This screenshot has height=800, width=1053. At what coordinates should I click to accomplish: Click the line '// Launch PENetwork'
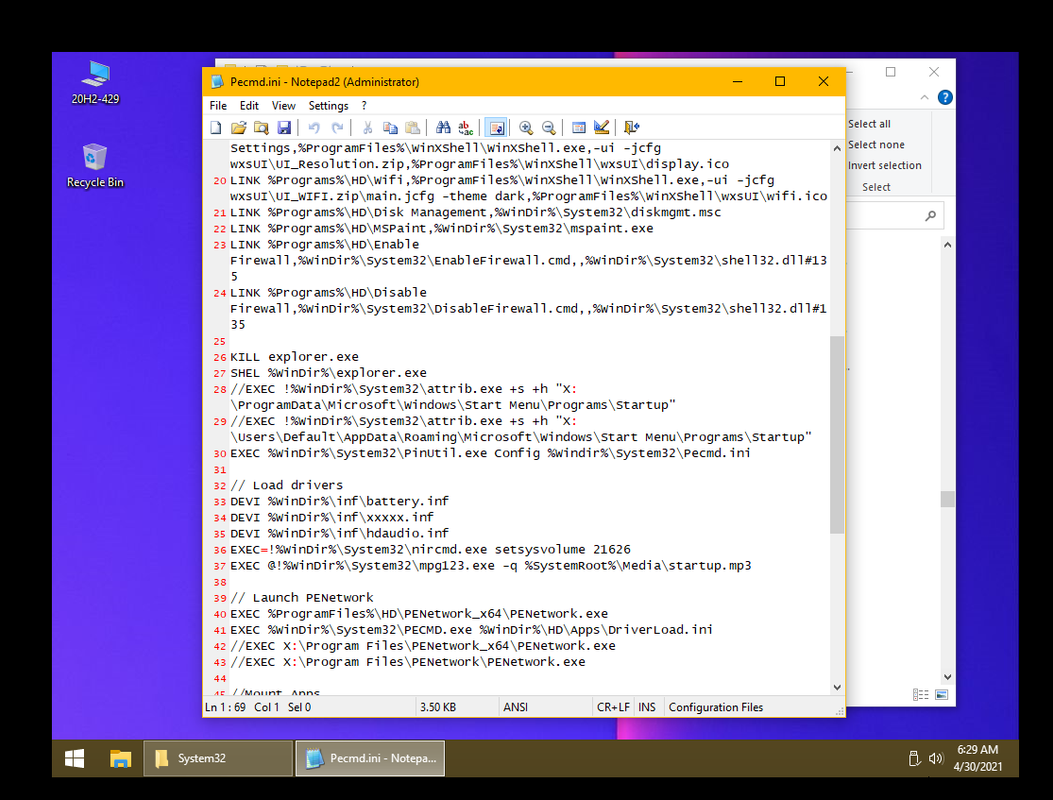[302, 598]
